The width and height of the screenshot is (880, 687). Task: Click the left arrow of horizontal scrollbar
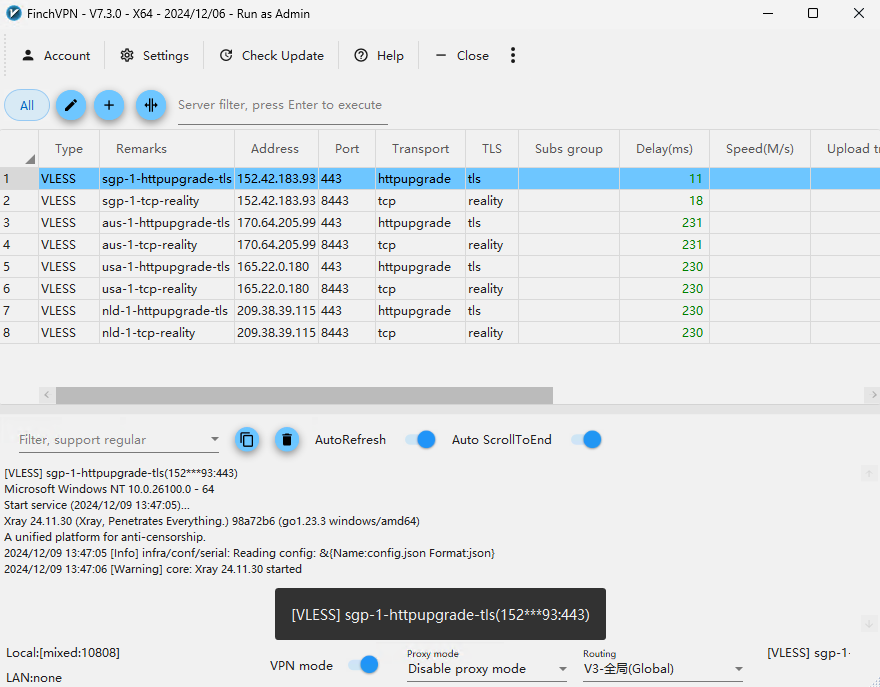coord(47,395)
